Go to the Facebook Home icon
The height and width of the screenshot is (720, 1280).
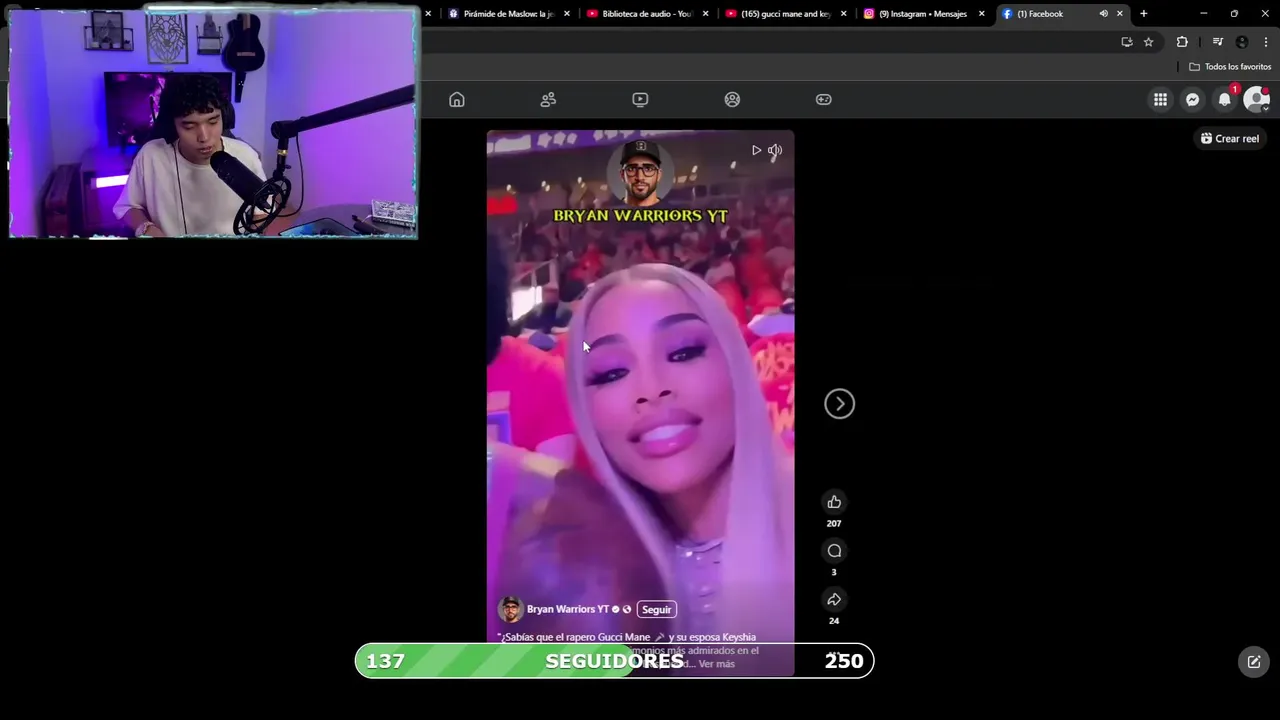[x=457, y=99]
